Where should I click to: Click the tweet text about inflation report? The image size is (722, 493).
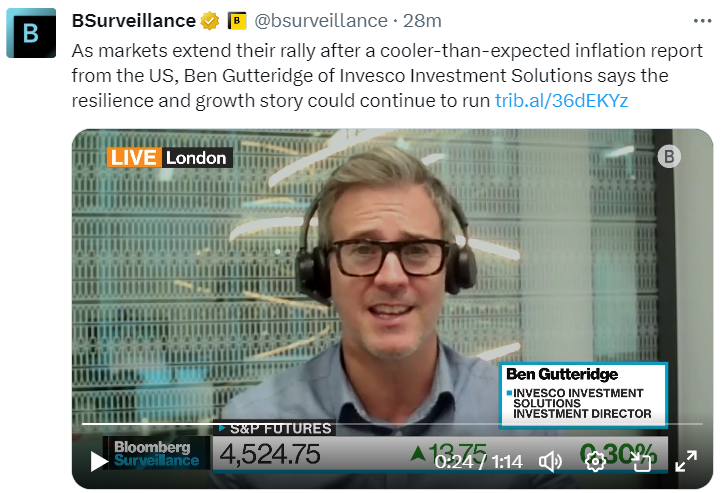[x=387, y=75]
